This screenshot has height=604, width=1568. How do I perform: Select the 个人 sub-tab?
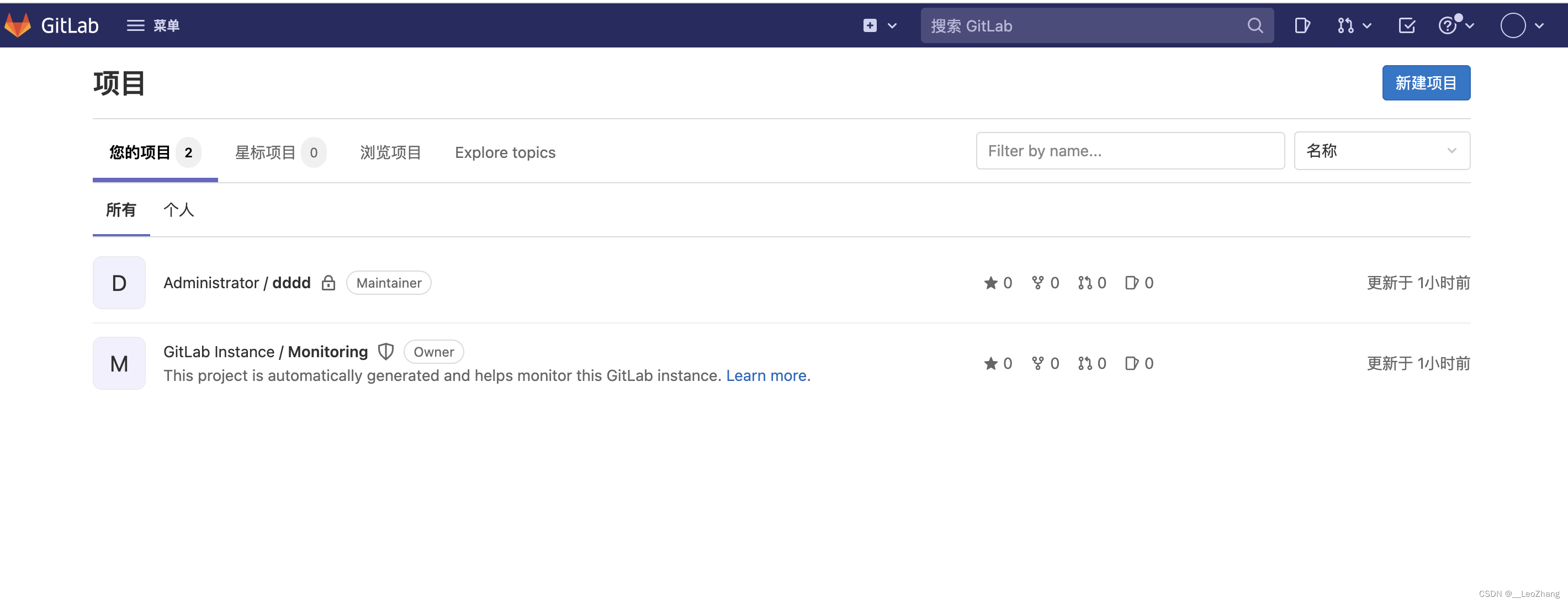pyautogui.click(x=178, y=210)
